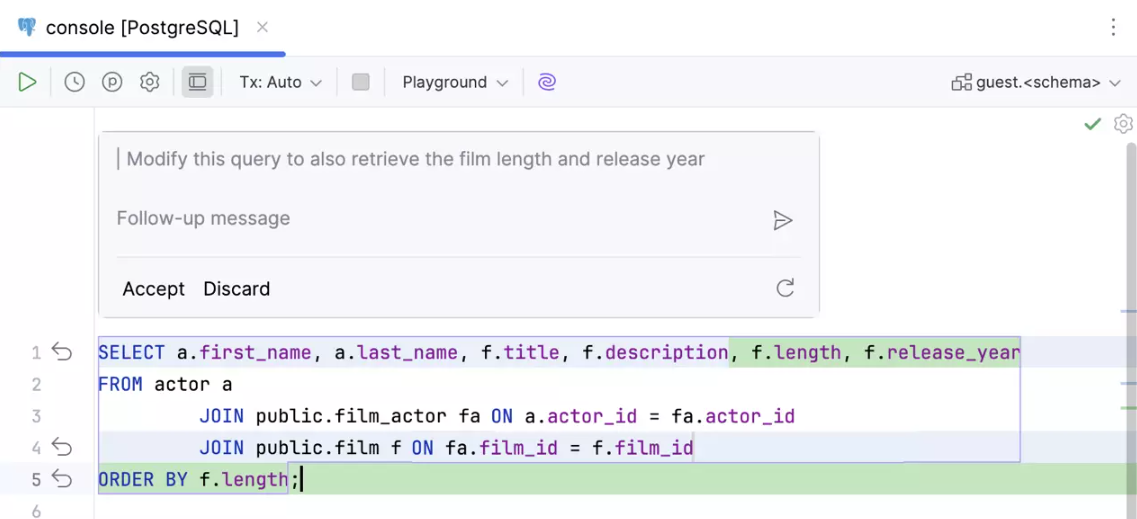Send the follow-up message arrow

(783, 220)
